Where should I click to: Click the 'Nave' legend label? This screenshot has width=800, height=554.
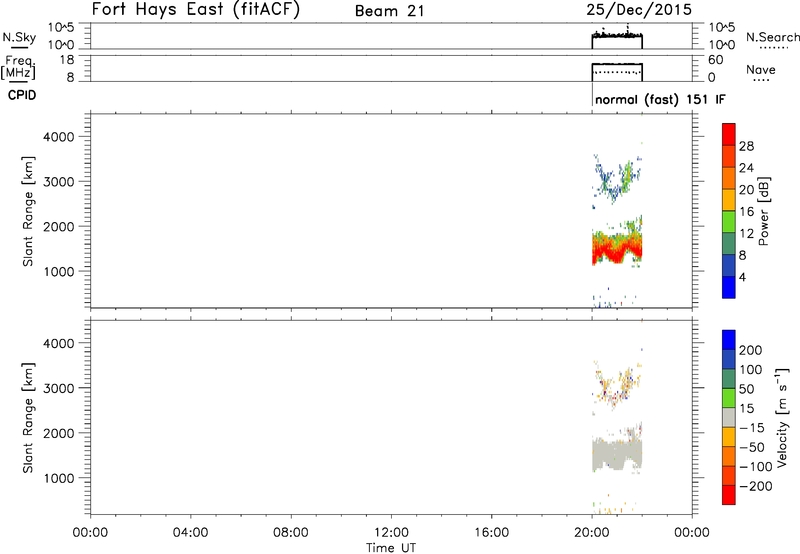tap(761, 70)
